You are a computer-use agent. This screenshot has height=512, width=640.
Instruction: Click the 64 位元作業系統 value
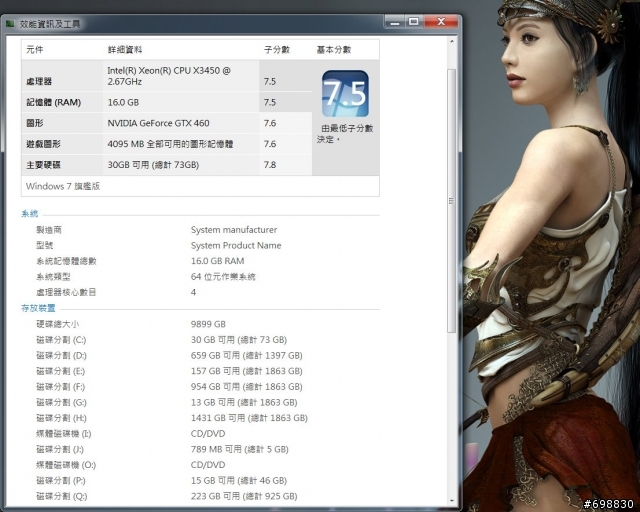pyautogui.click(x=223, y=277)
